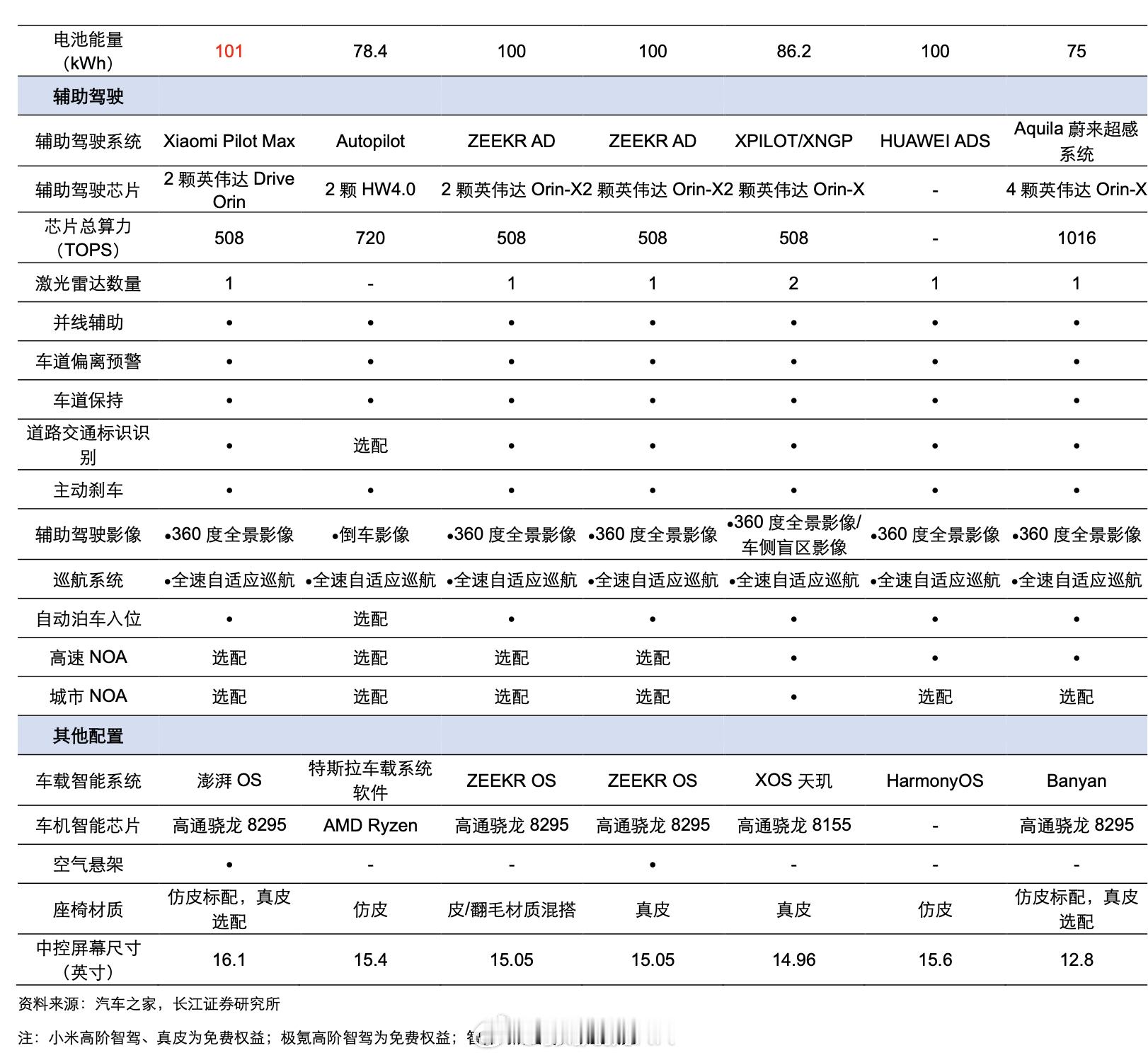This screenshot has height=1060, width=1148.
Task: Click the screen size value 15.4
Action: tap(370, 960)
